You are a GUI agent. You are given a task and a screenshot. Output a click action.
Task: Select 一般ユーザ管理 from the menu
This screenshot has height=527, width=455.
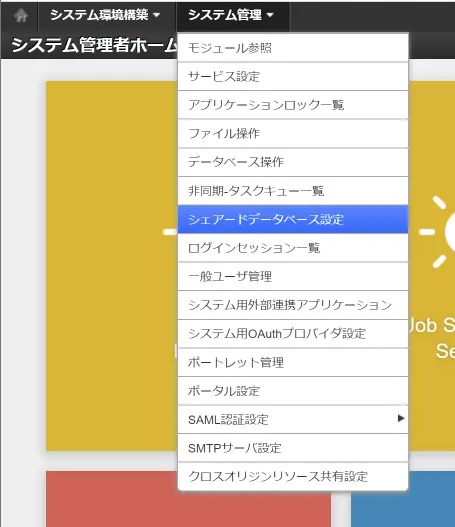[x=293, y=277]
